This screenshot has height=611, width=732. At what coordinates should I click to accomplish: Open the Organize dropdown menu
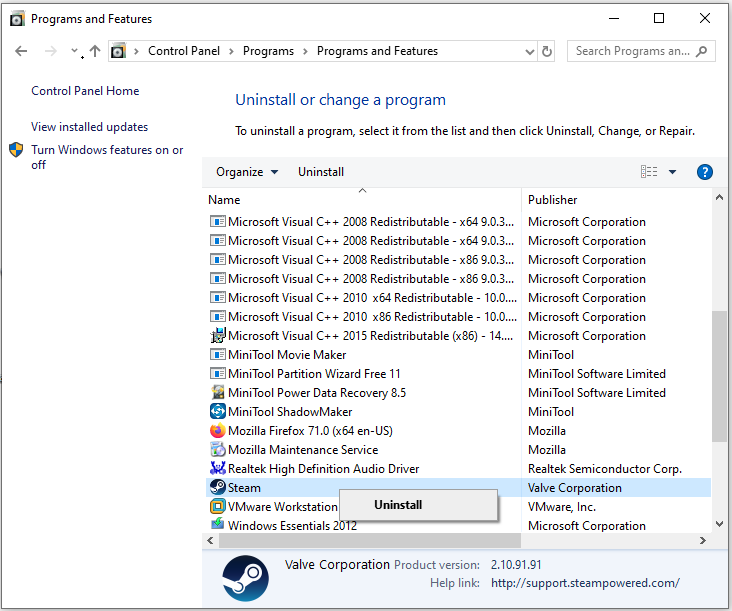tap(247, 172)
